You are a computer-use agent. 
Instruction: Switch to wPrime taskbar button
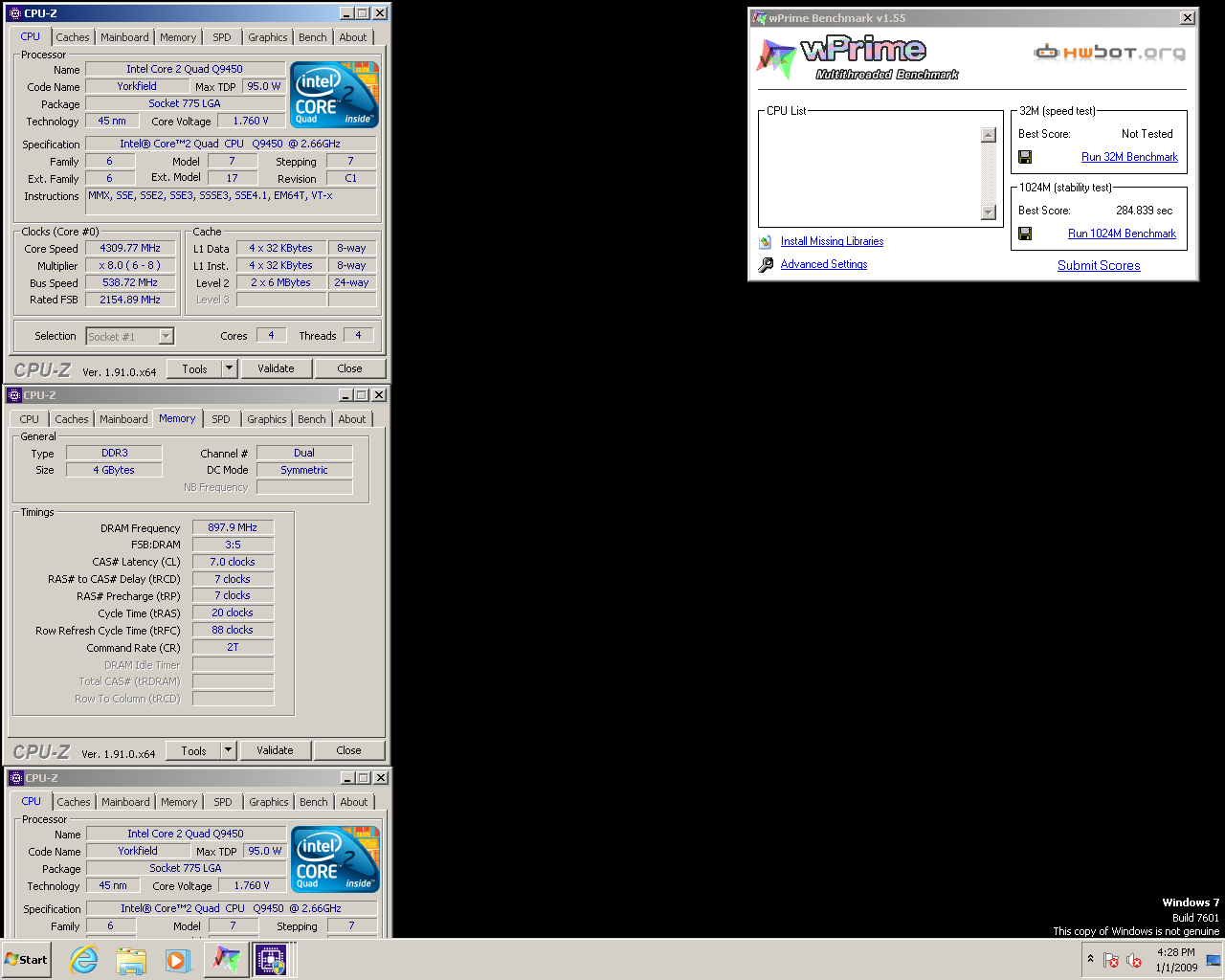tap(226, 960)
